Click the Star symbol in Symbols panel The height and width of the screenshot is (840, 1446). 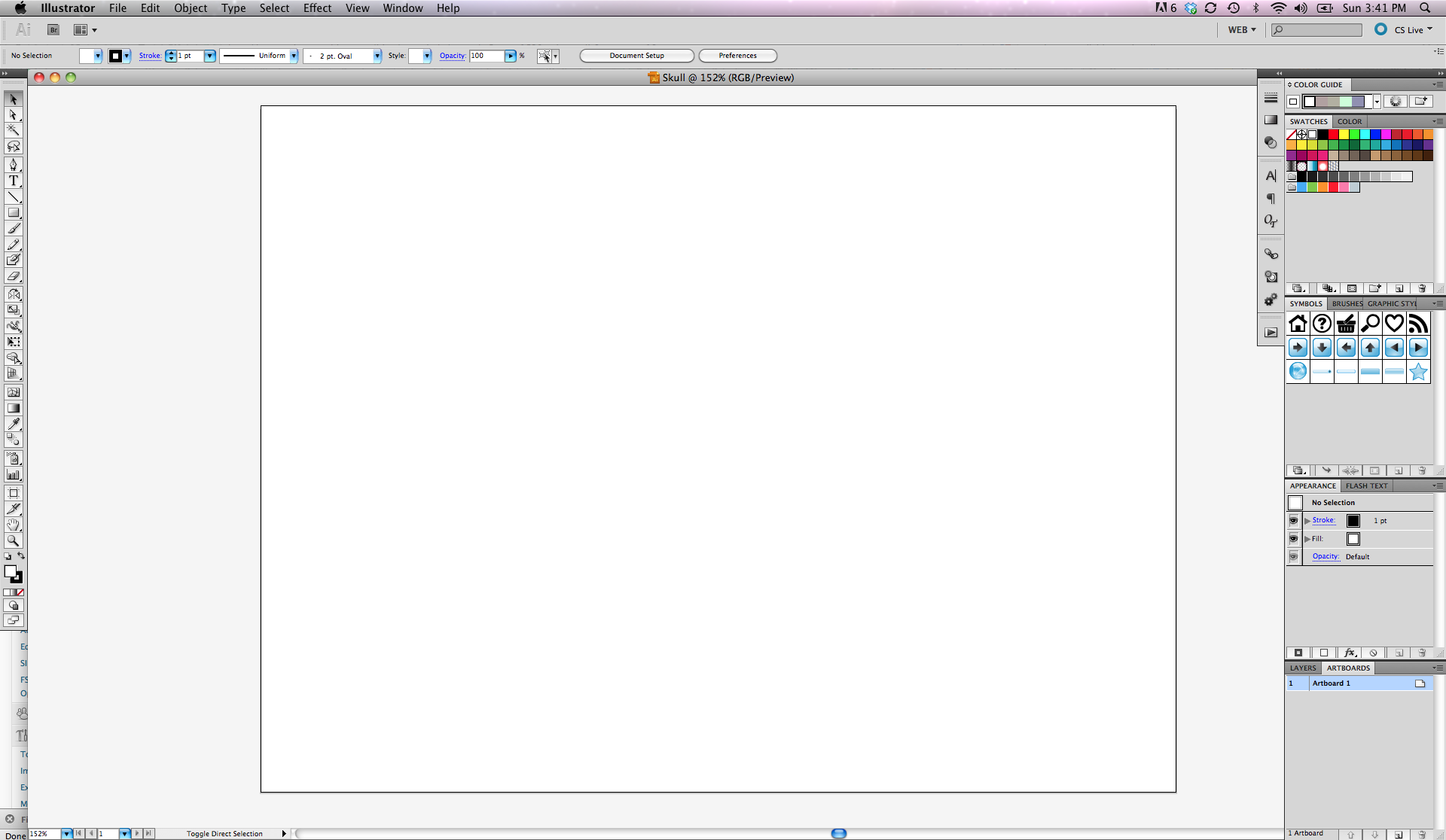tap(1418, 371)
